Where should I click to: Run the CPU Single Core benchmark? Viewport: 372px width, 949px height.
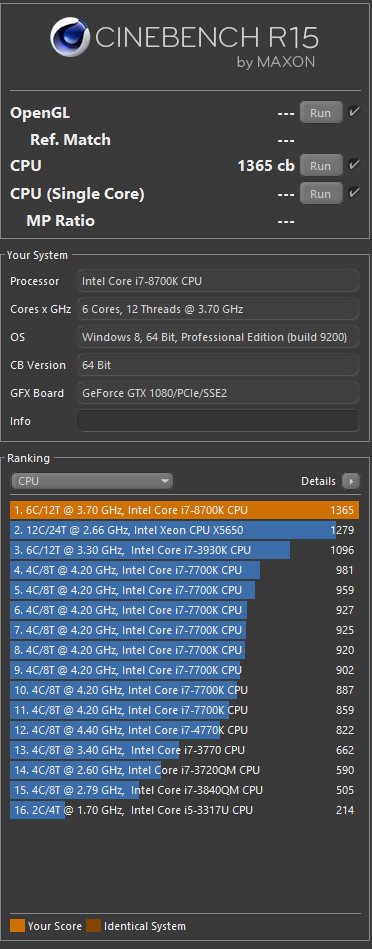(321, 194)
